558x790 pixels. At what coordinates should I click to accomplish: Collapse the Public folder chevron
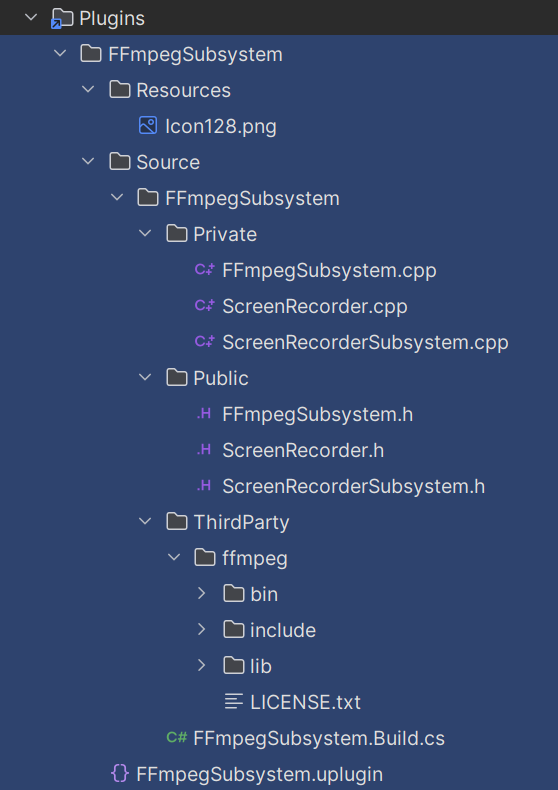(x=145, y=377)
